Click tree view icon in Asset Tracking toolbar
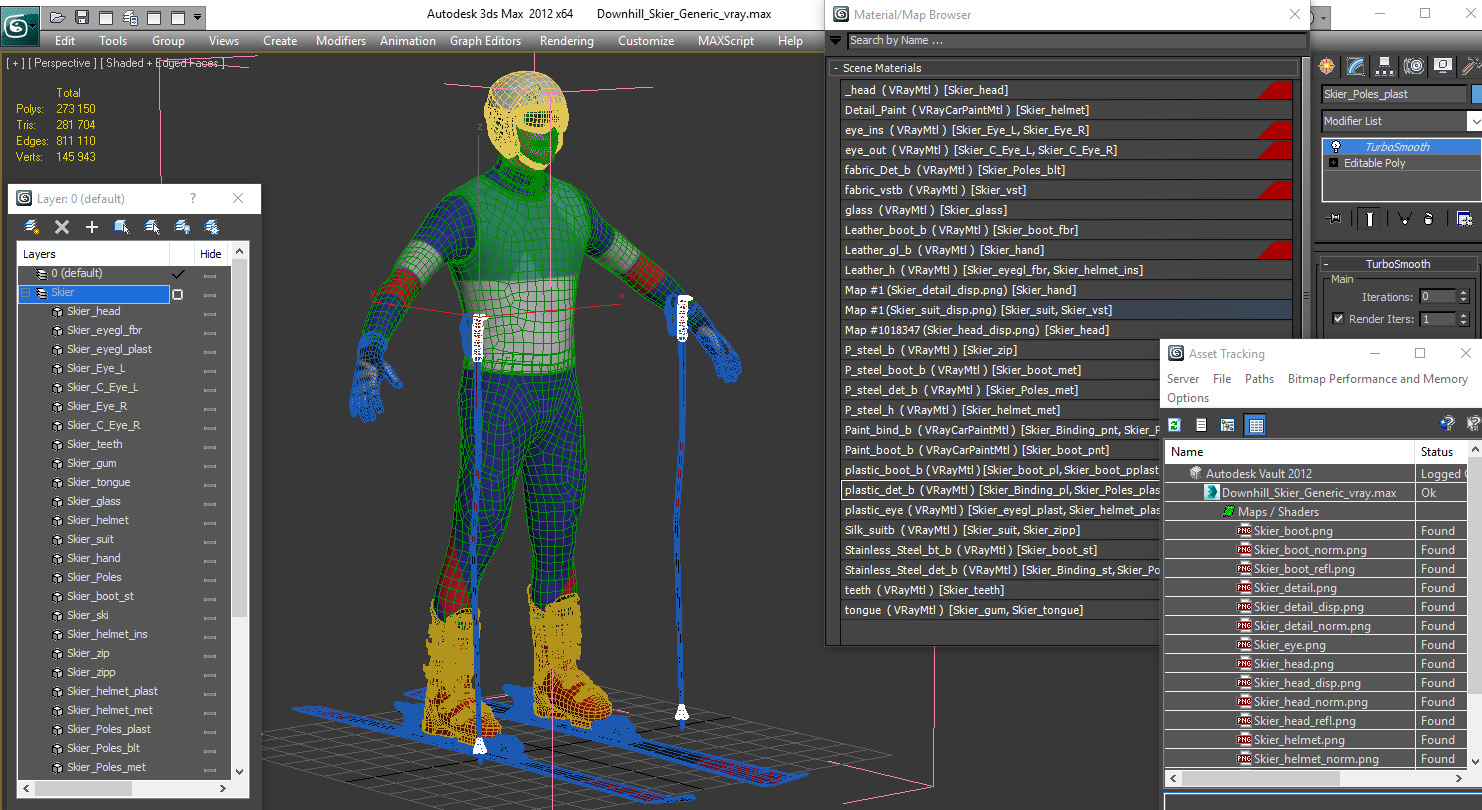The height and width of the screenshot is (810, 1482). (1228, 425)
